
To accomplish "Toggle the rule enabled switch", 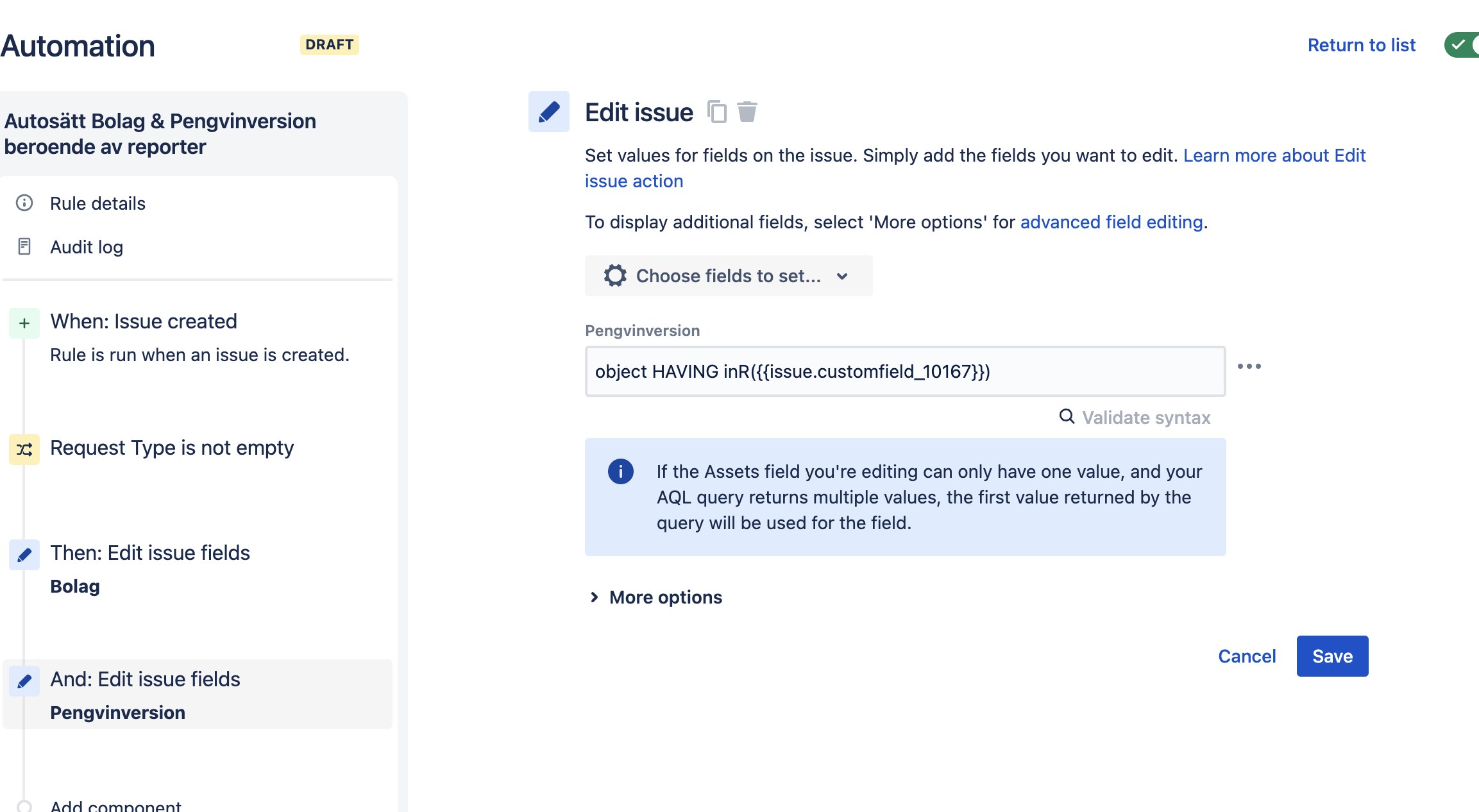I will [x=1462, y=45].
